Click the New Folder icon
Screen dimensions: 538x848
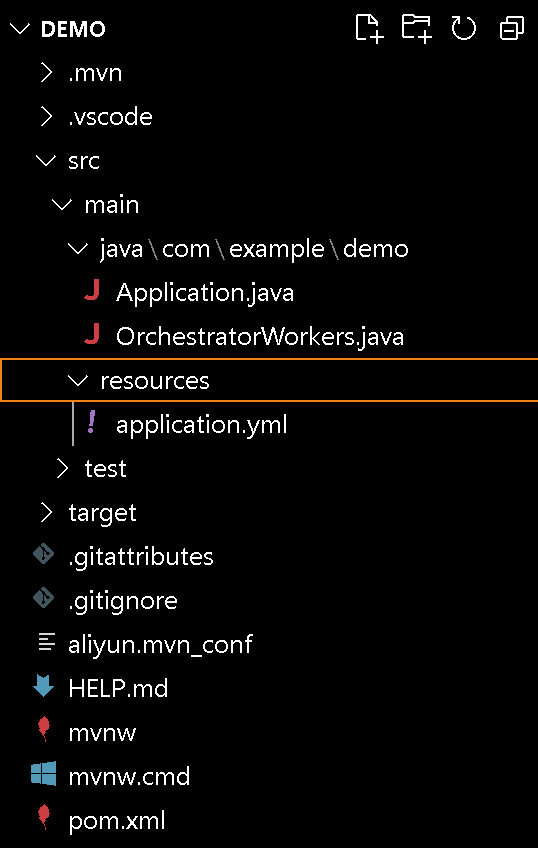pos(417,28)
